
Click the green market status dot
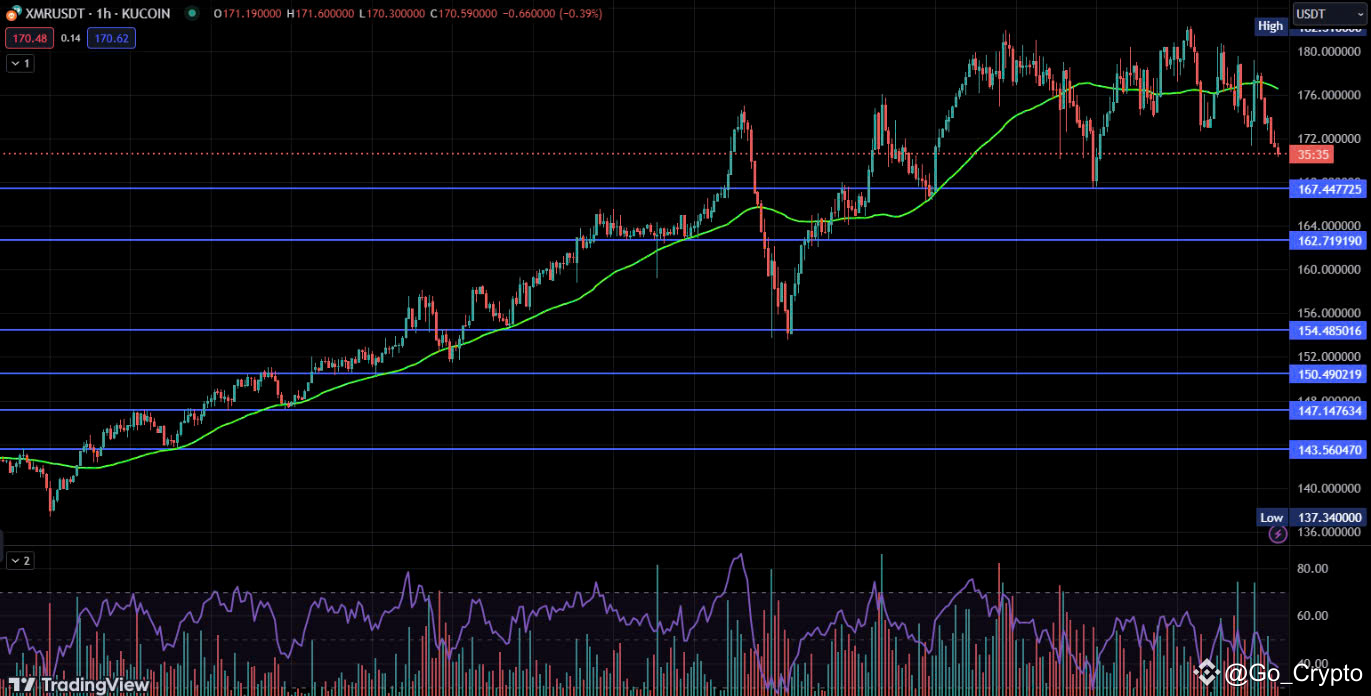click(190, 14)
